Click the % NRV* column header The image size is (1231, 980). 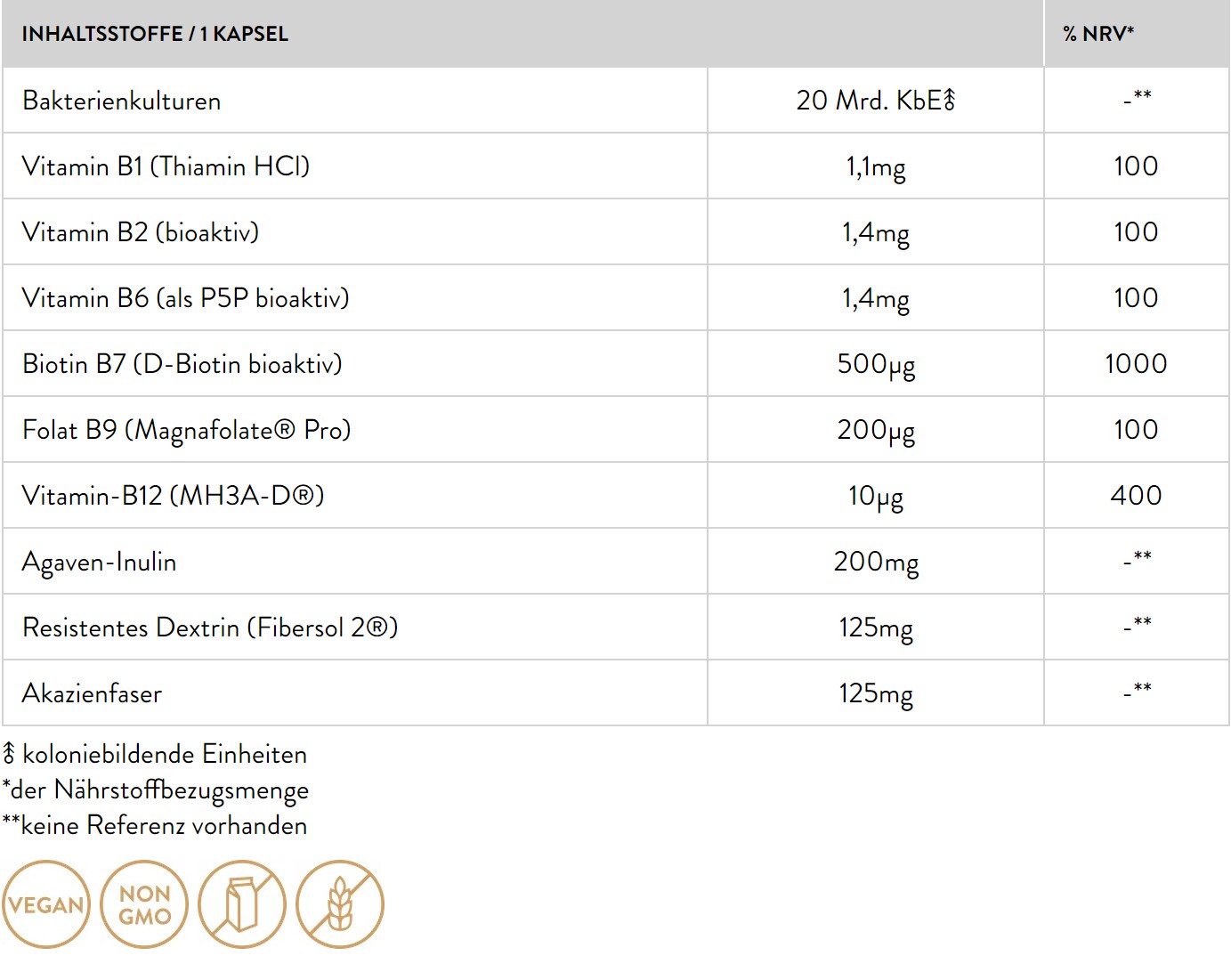pyautogui.click(x=1098, y=34)
